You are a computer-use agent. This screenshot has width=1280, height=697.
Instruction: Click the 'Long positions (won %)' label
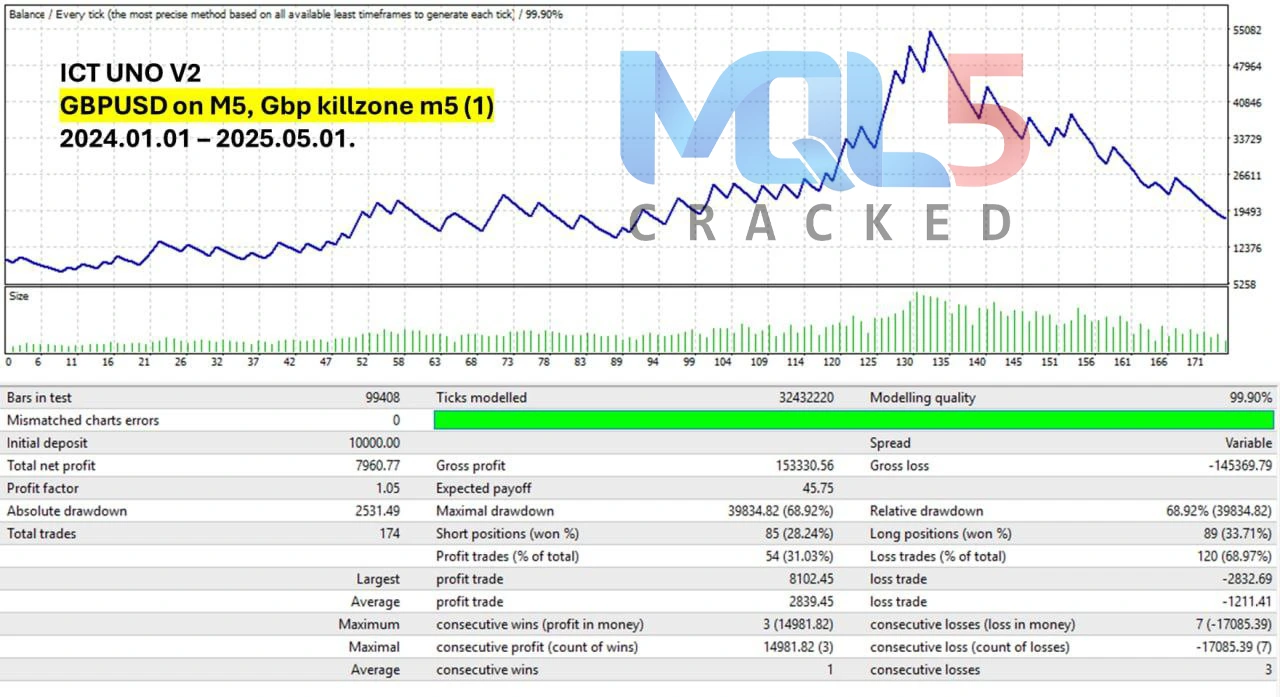(x=940, y=533)
